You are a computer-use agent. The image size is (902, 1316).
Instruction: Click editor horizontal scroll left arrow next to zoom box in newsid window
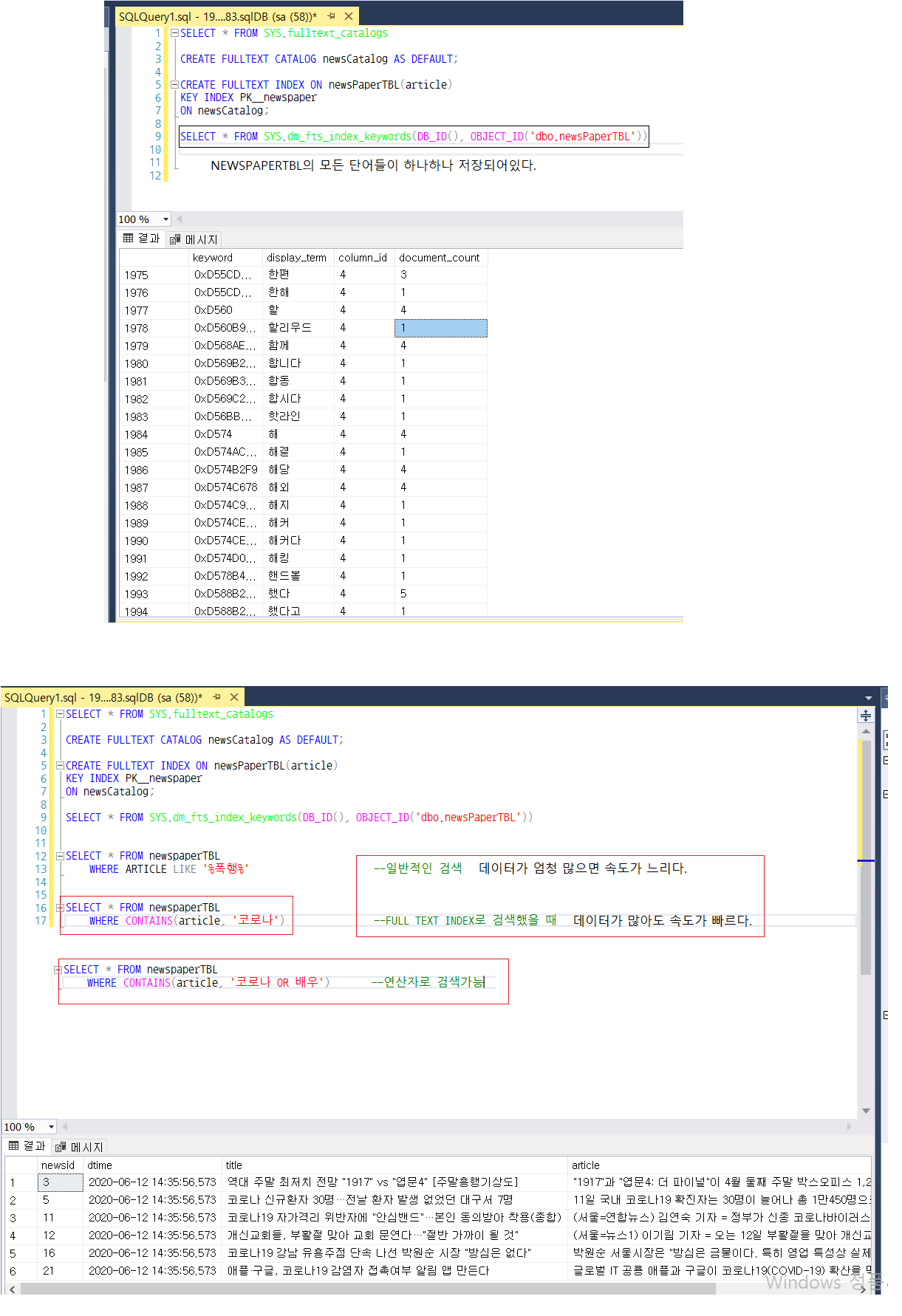click(65, 1126)
